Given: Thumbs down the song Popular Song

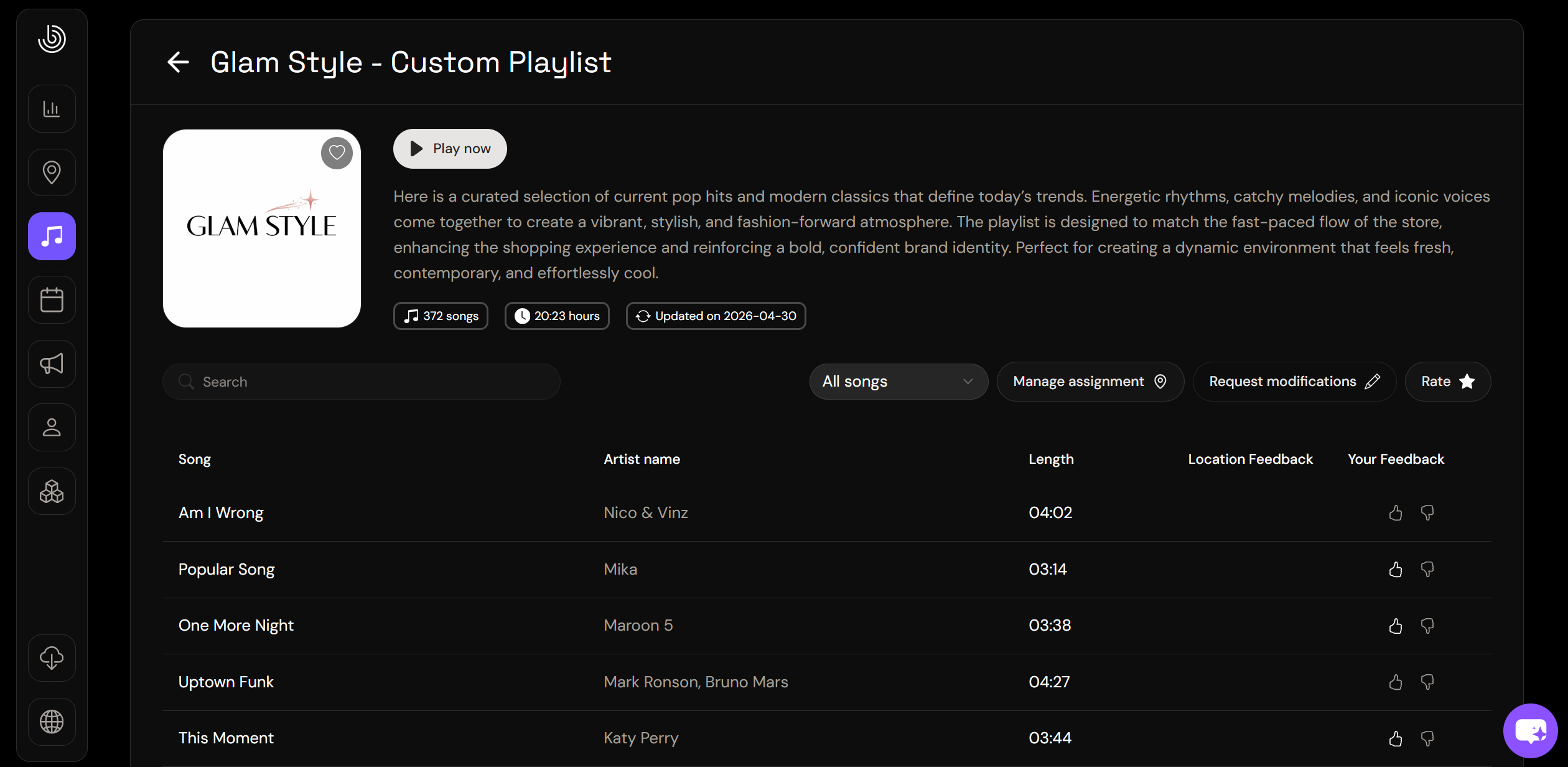Looking at the screenshot, I should tap(1427, 570).
